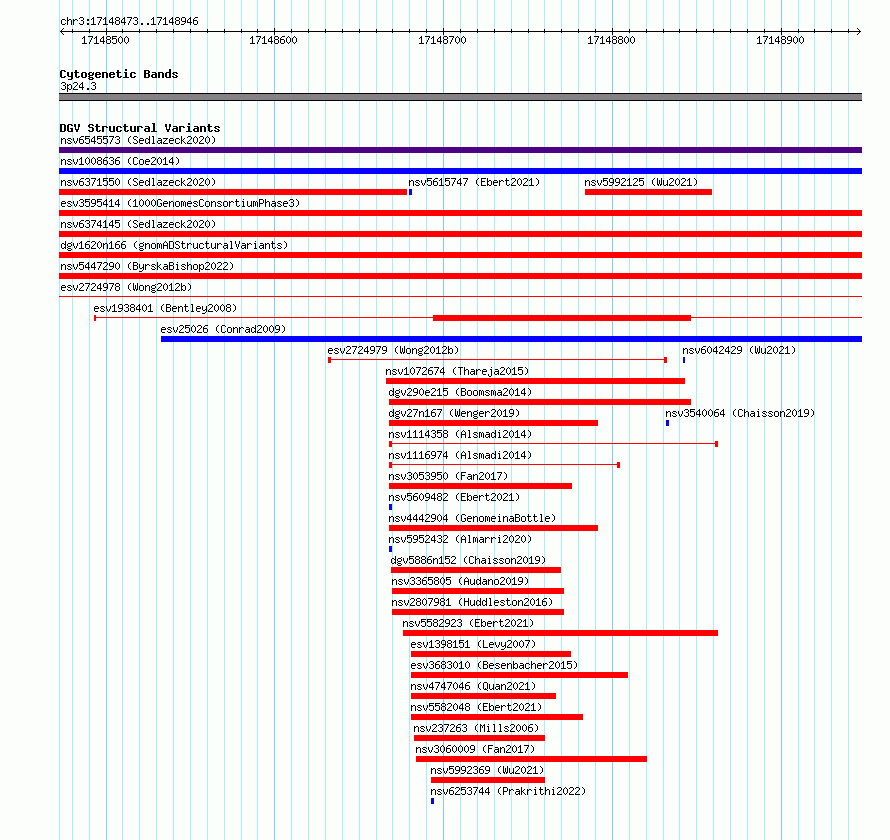Click the gray 3p24.3 cytogenetic band
The height and width of the screenshot is (840, 890).
[x=460, y=97]
